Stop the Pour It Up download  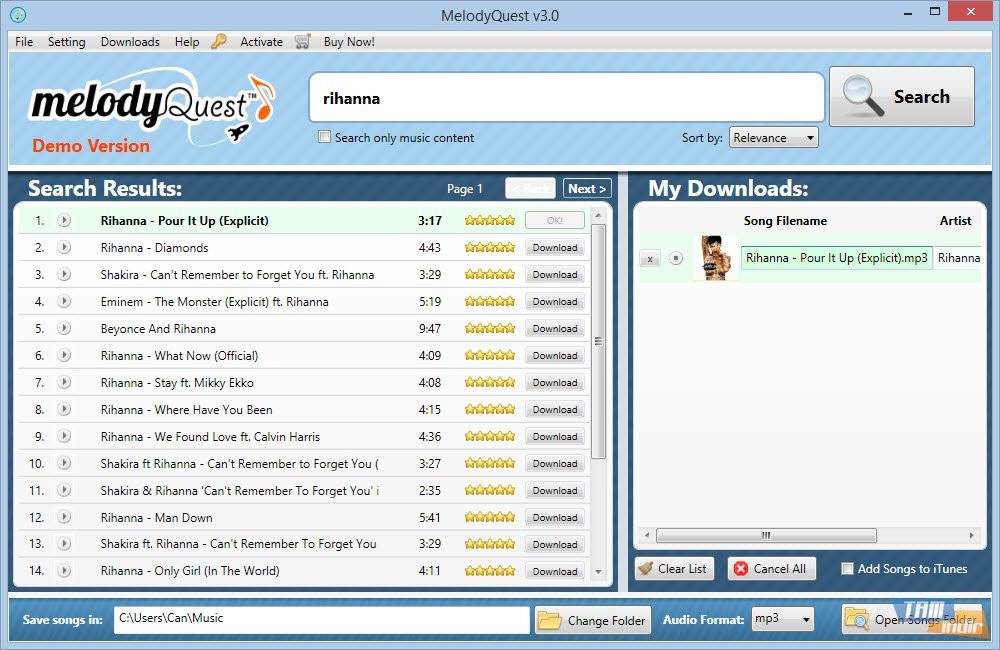click(676, 259)
